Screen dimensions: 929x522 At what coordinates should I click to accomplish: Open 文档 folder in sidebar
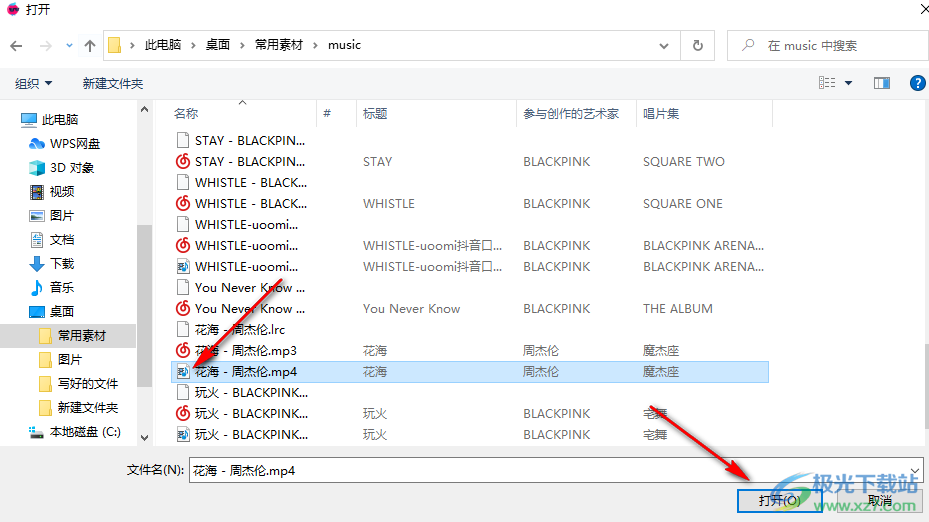pyautogui.click(x=52, y=239)
